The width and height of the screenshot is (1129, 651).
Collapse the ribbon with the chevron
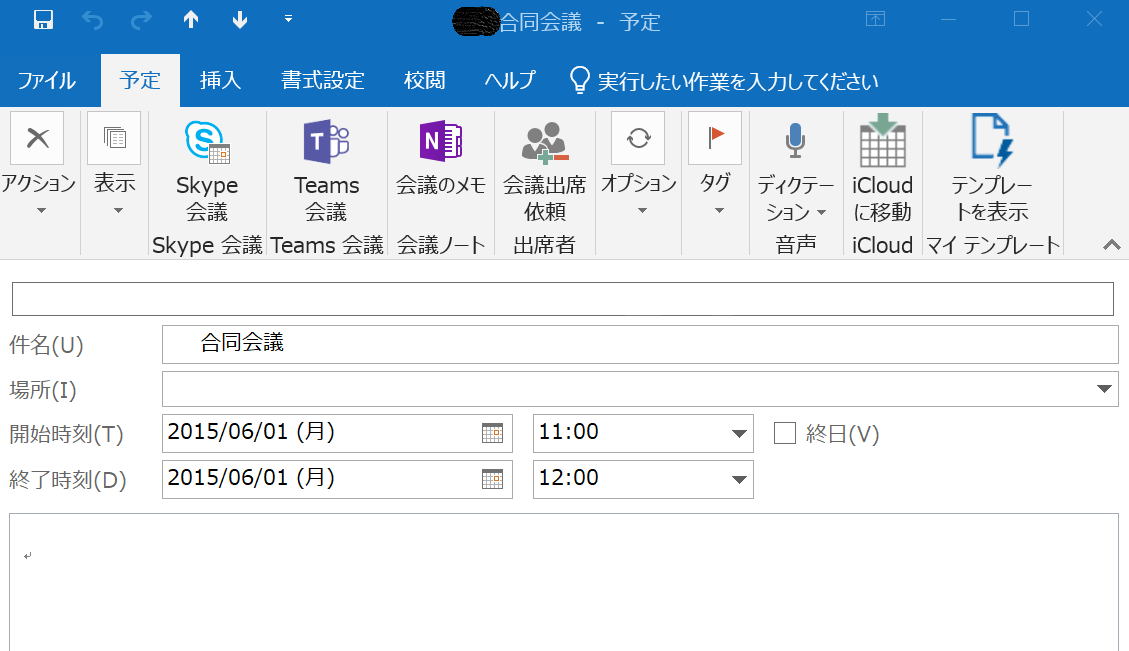click(1111, 245)
